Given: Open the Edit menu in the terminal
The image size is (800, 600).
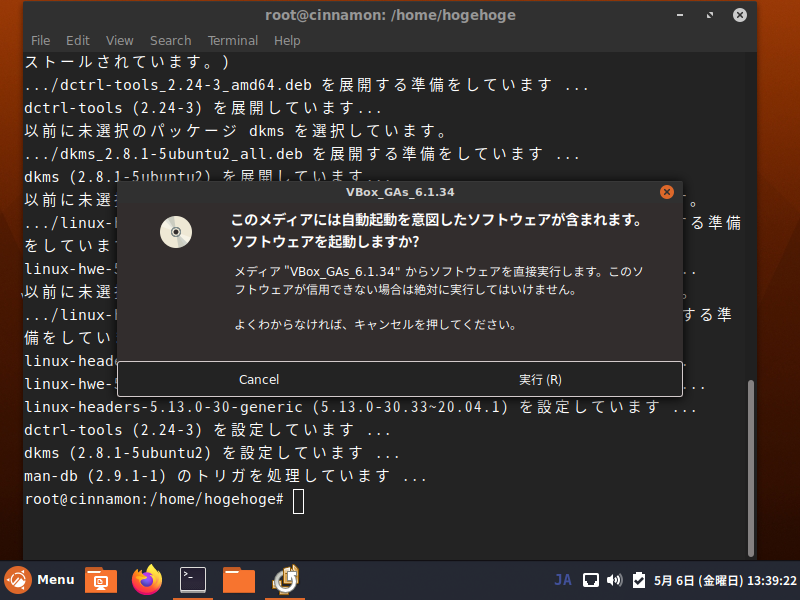Looking at the screenshot, I should pyautogui.click(x=78, y=40).
